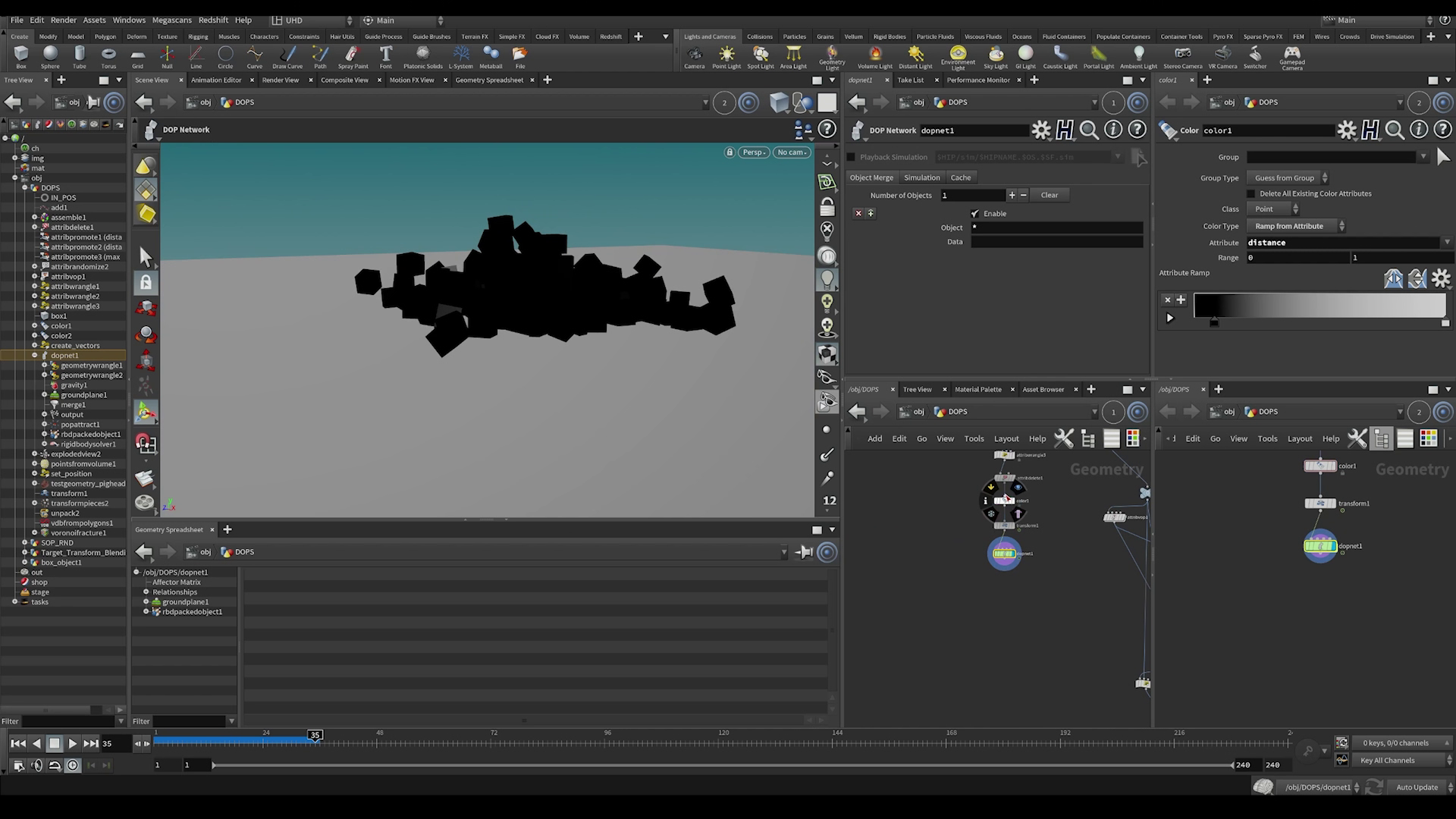The image size is (1456, 819).
Task: Click the Attribute Ramp gradient bar
Action: [1319, 306]
